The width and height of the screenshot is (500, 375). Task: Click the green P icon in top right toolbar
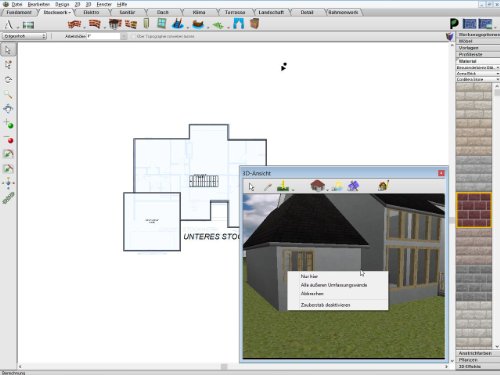tap(454, 24)
